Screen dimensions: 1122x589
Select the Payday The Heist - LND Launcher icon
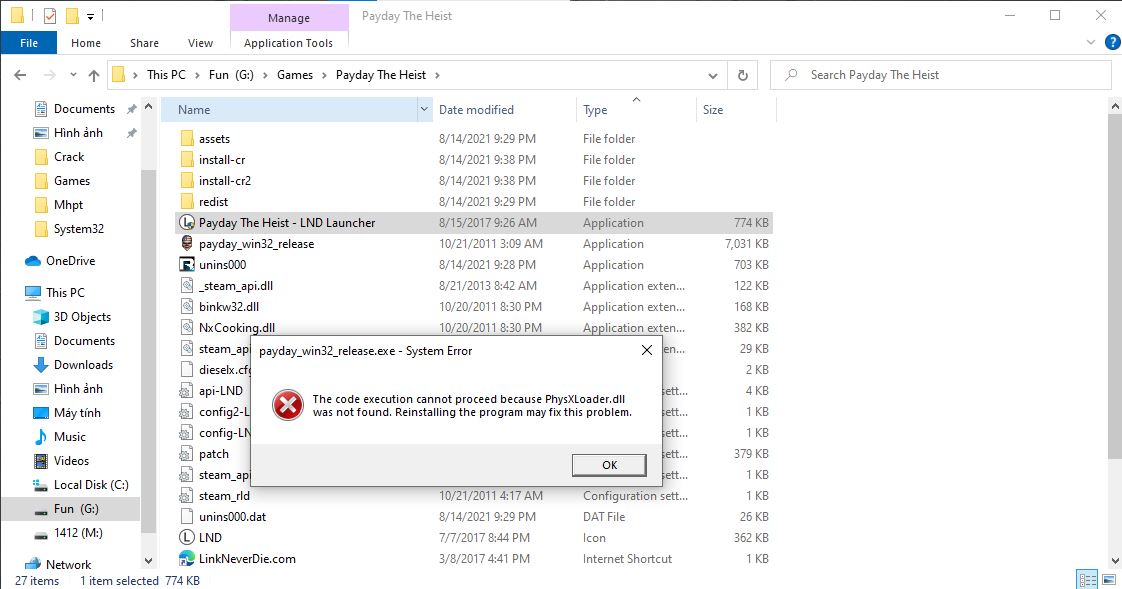pyautogui.click(x=187, y=223)
